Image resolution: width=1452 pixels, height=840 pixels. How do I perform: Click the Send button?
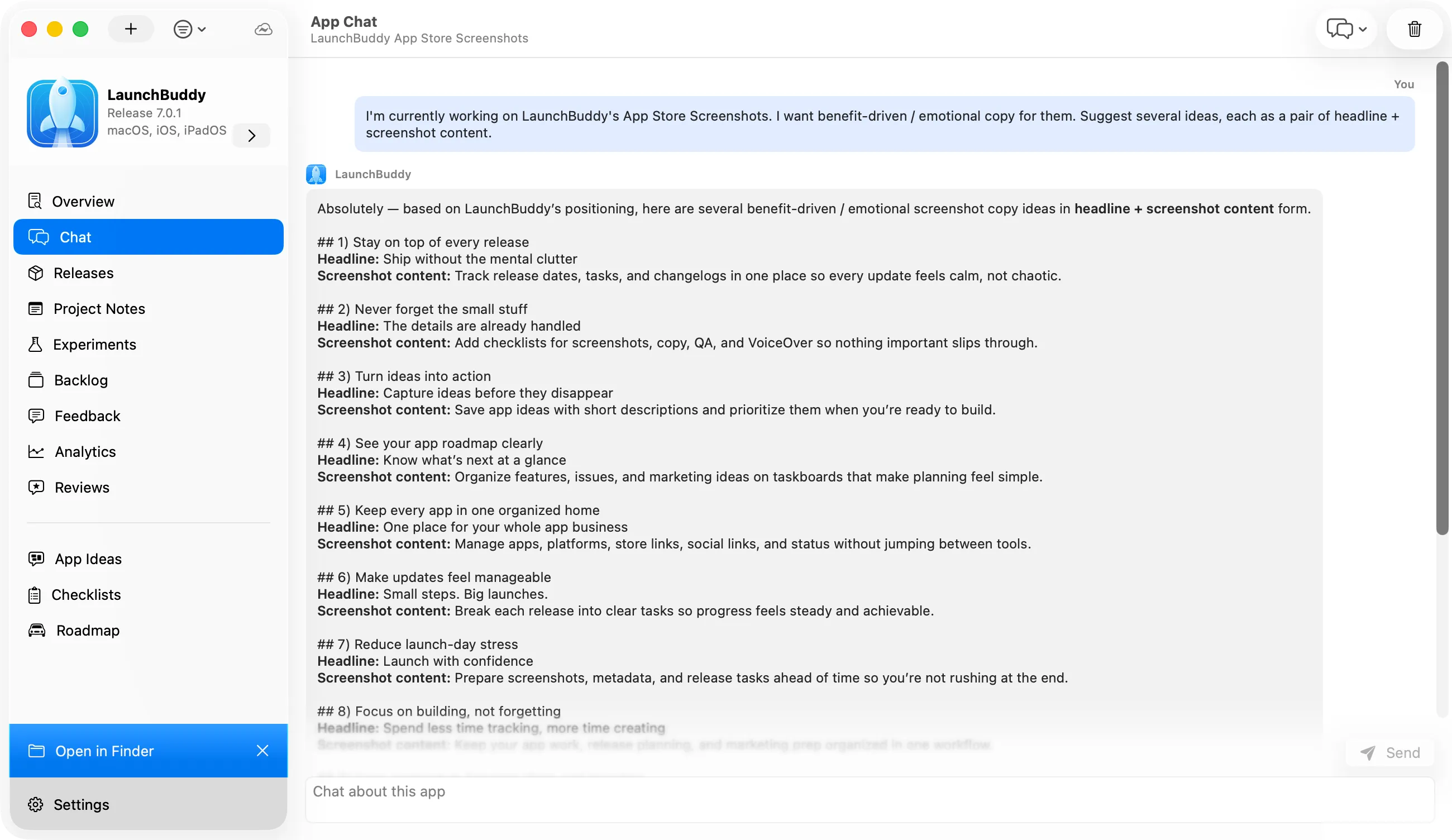click(1389, 752)
